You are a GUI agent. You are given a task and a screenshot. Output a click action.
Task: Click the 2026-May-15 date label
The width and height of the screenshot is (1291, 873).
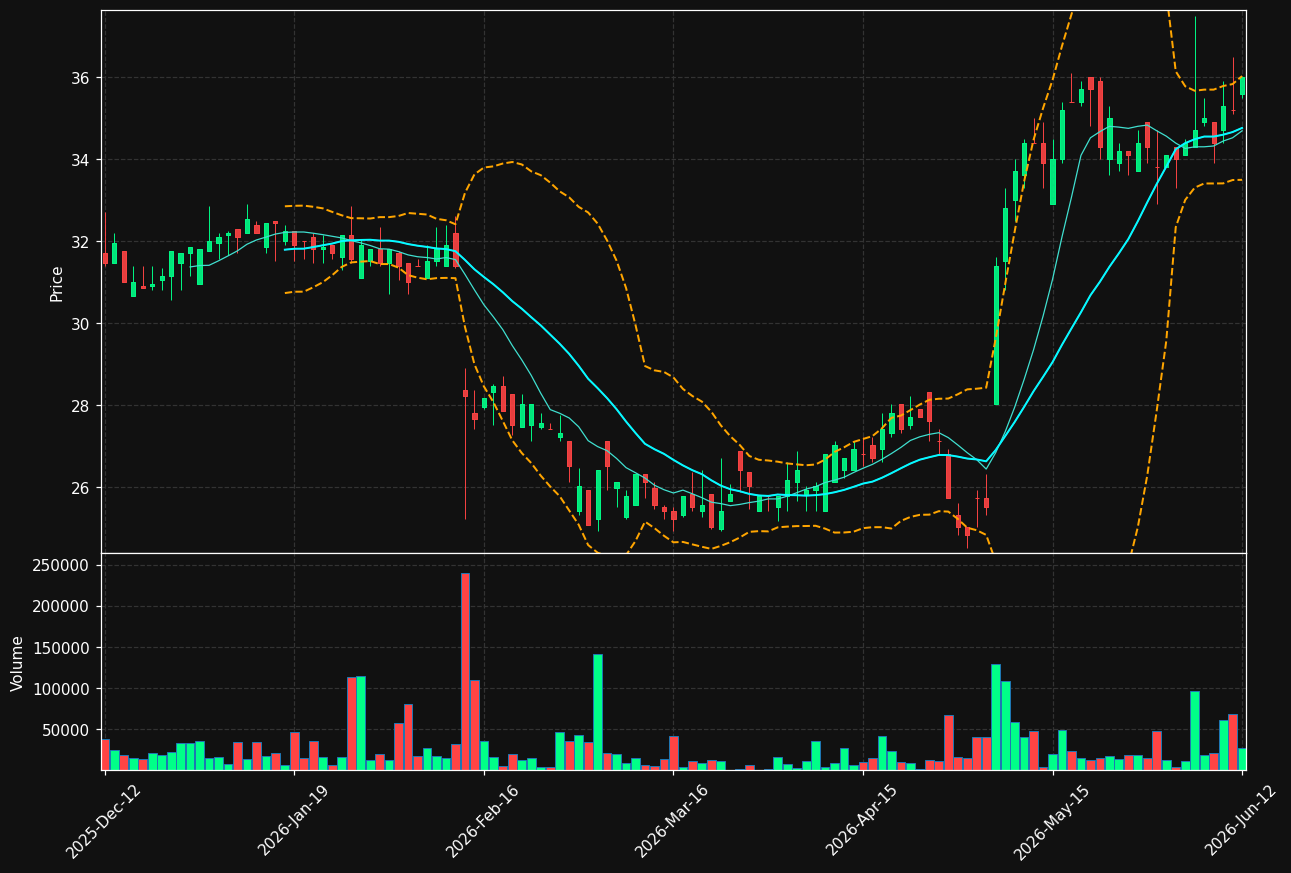pos(1051,821)
